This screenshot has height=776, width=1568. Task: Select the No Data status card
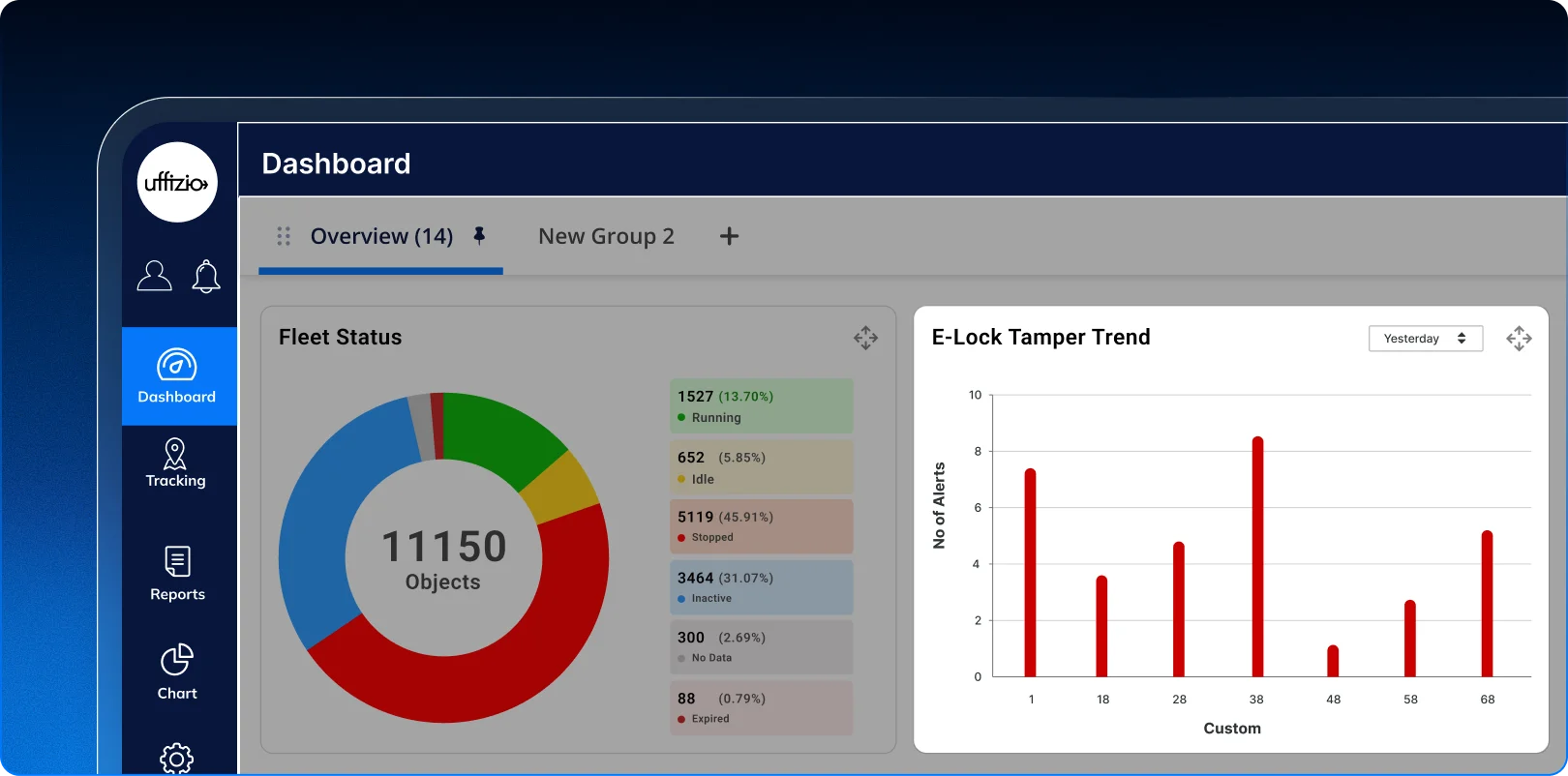click(762, 647)
